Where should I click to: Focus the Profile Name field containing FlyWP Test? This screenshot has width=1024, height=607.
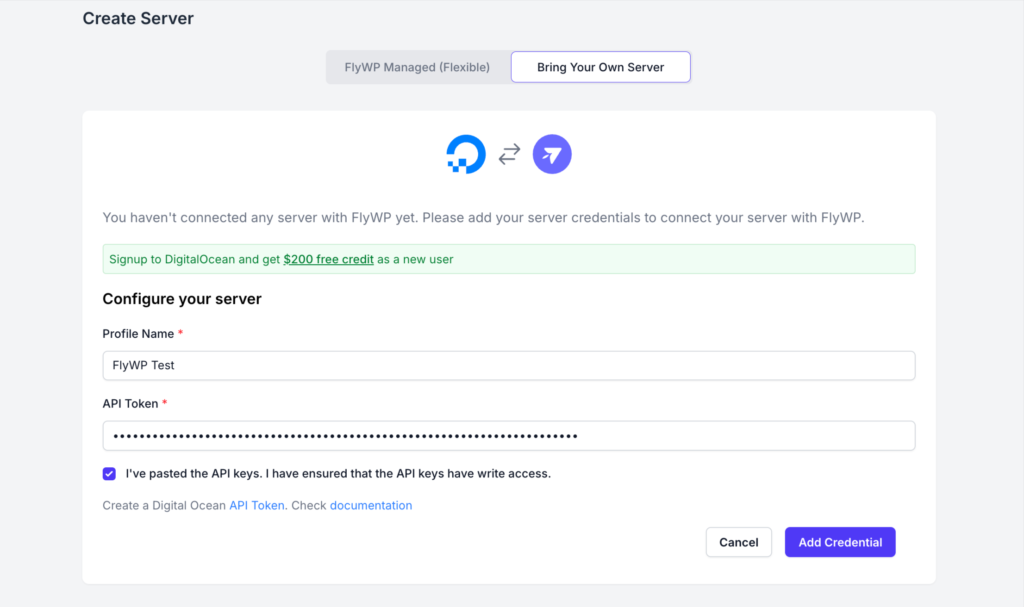(508, 365)
